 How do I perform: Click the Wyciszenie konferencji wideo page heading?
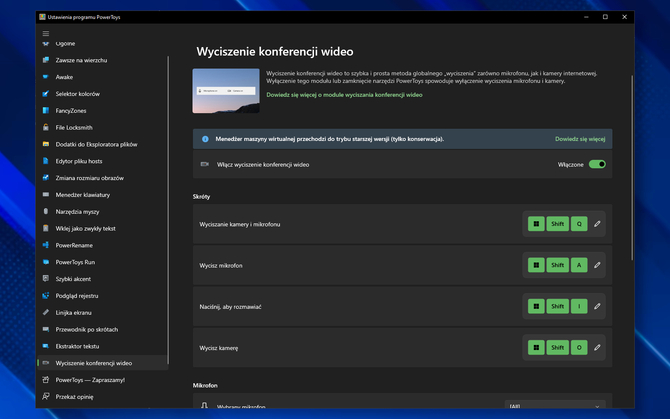pos(275,52)
